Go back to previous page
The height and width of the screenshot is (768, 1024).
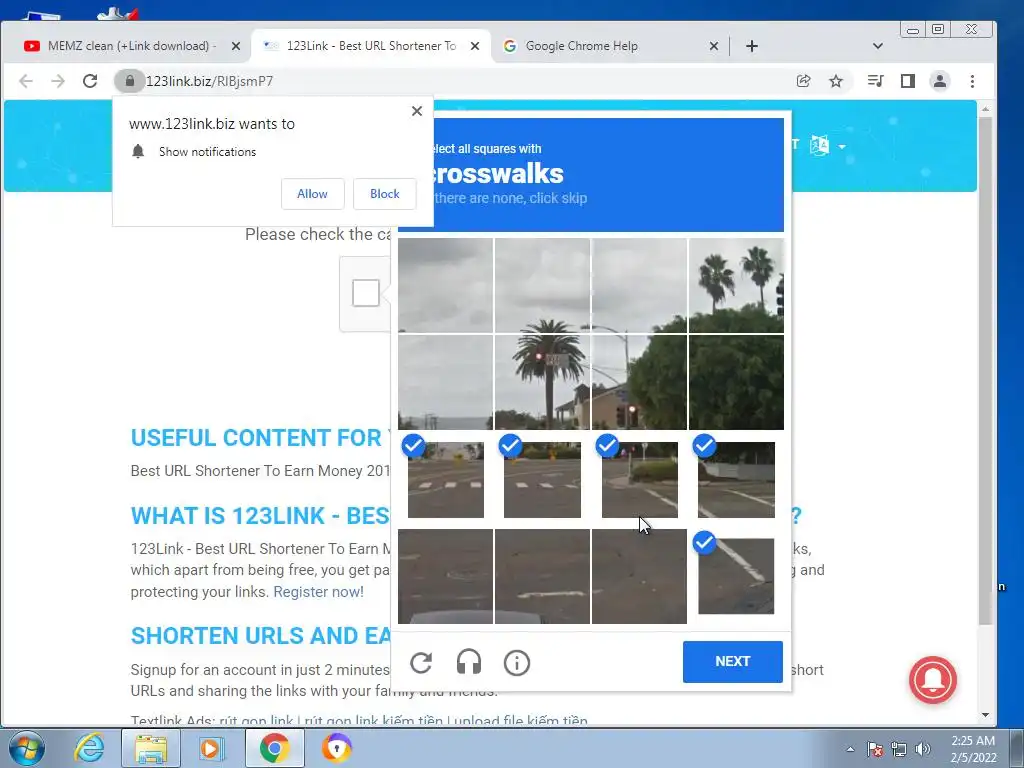[x=26, y=81]
